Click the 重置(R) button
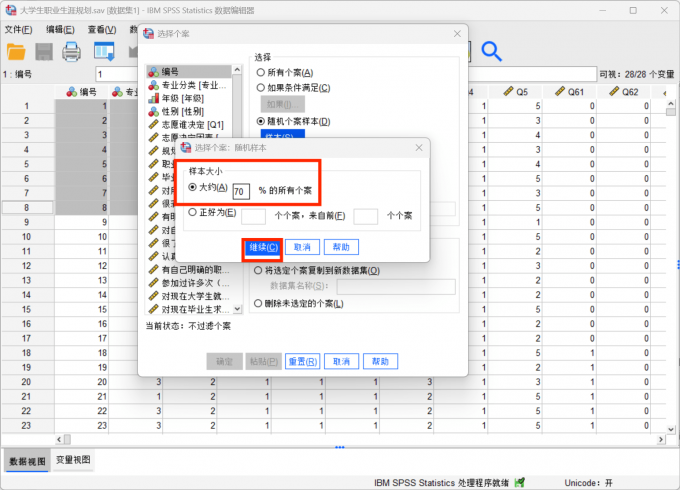This screenshot has width=680, height=490. point(301,361)
